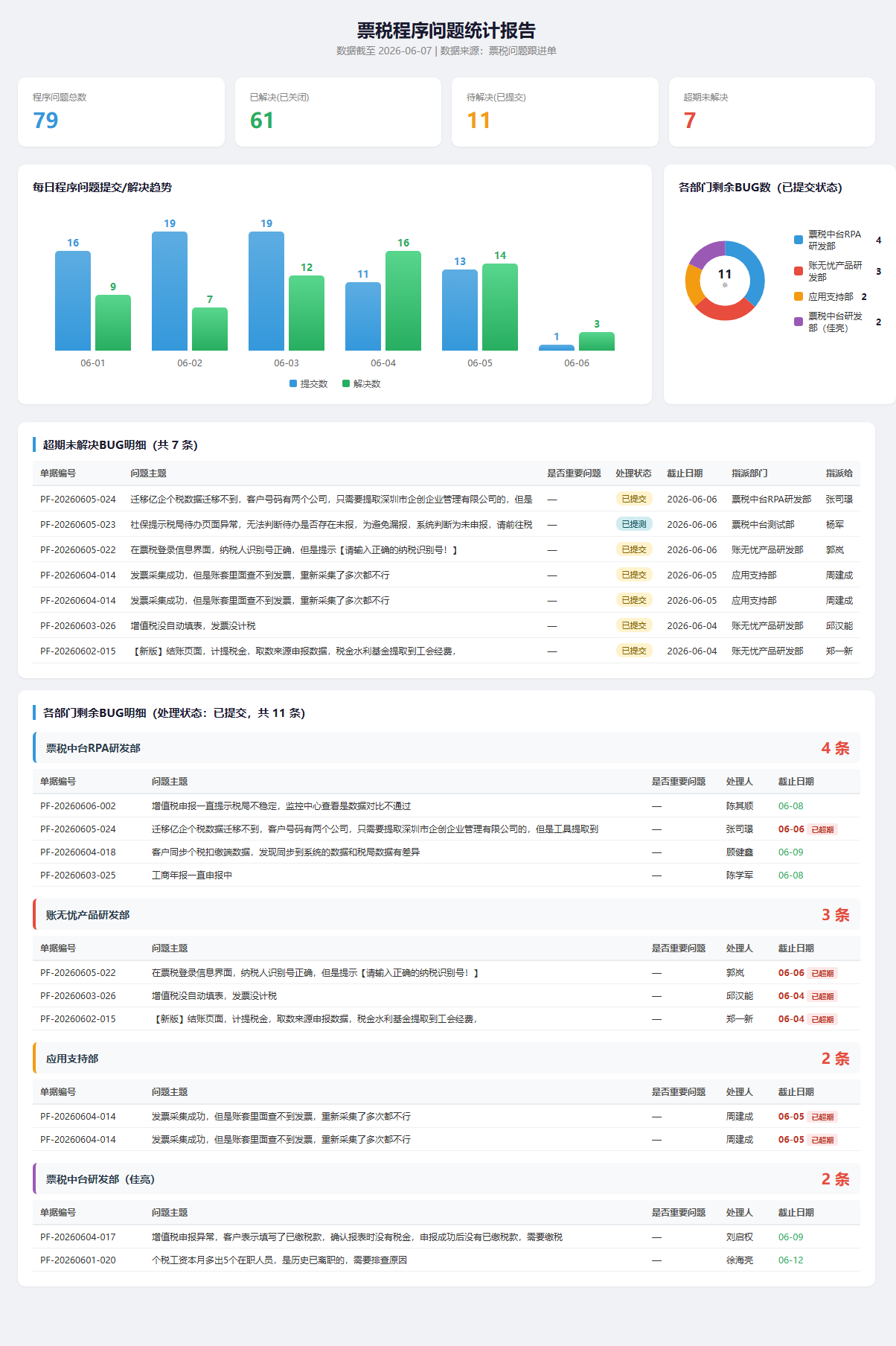Click 已提交 badge in PF-20260605-022 overdue row
896x1346 pixels.
(x=634, y=549)
